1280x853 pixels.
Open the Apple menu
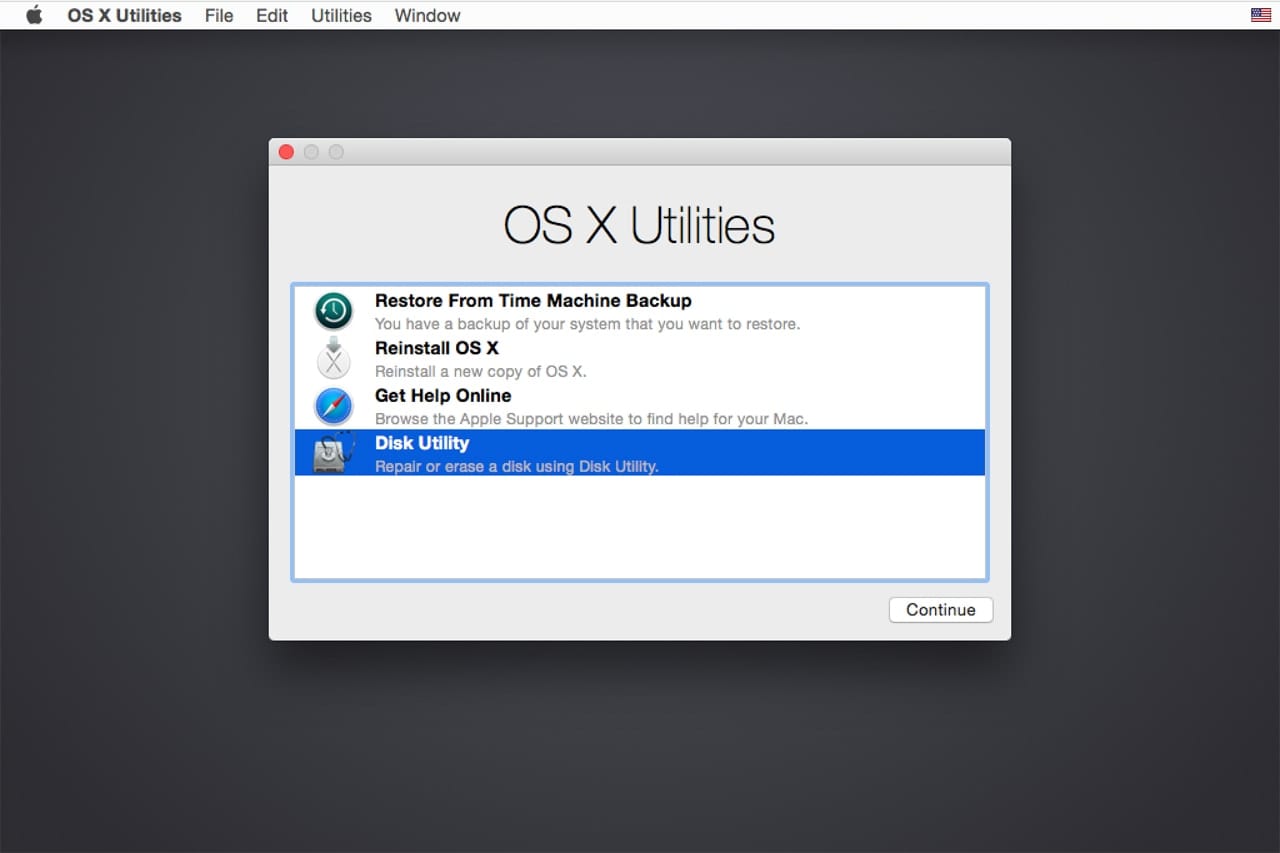tap(34, 15)
